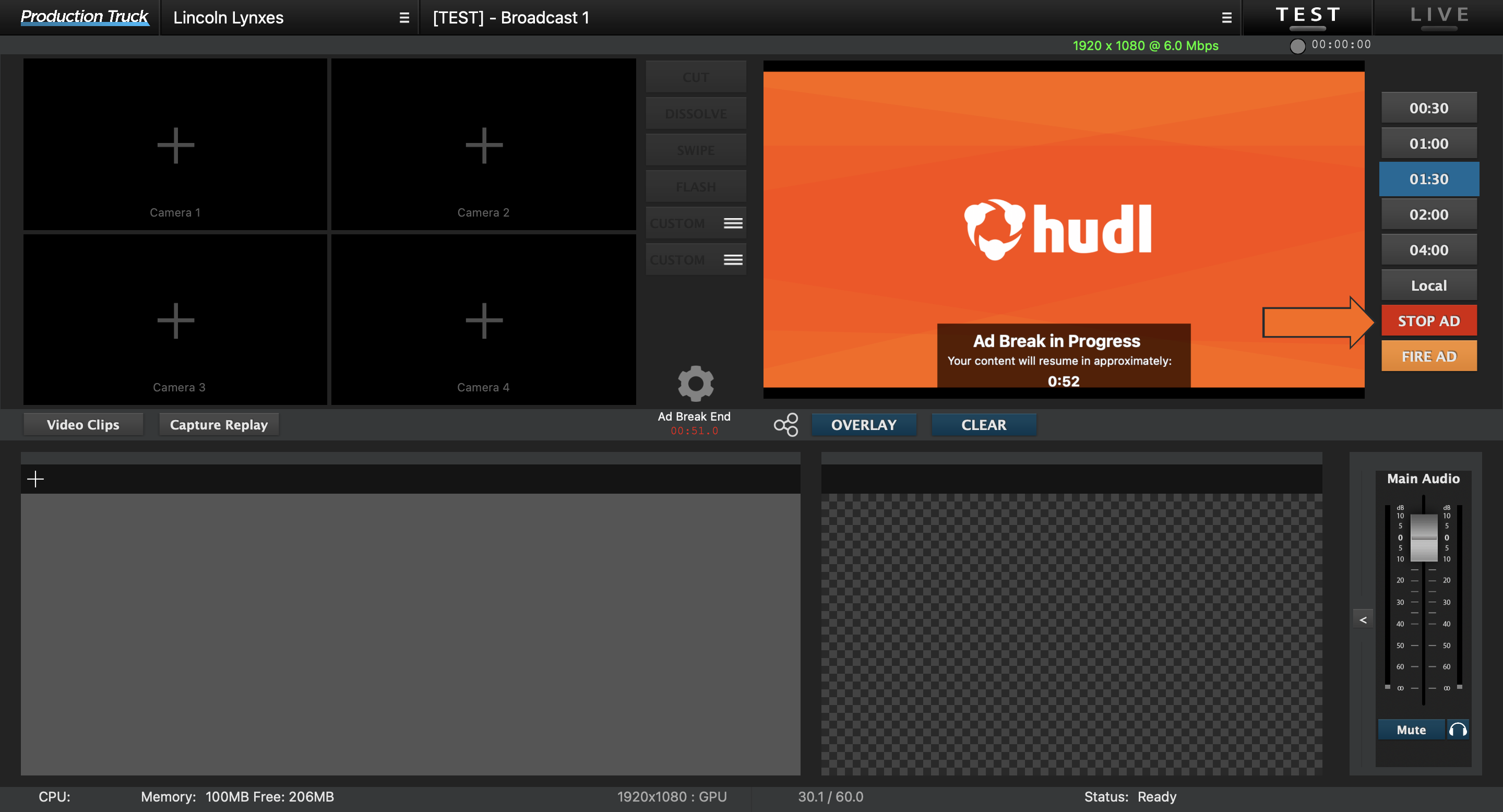The height and width of the screenshot is (812, 1503).
Task: Switch to the Capture Replay tab
Action: point(219,424)
